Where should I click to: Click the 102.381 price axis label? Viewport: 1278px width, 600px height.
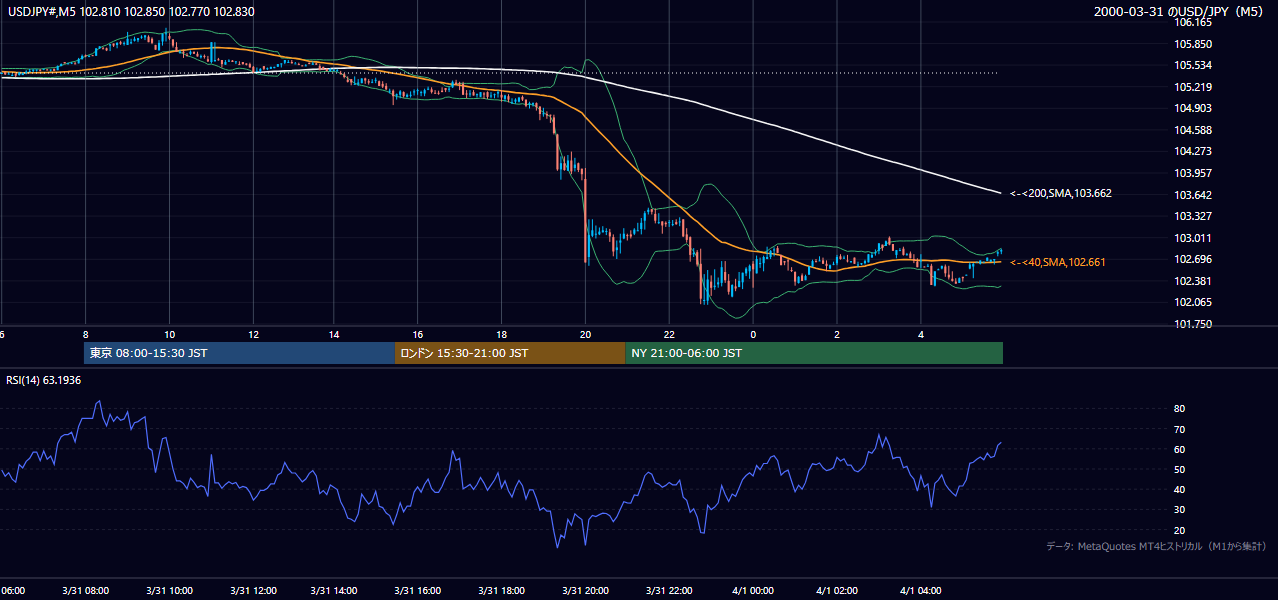1193,281
